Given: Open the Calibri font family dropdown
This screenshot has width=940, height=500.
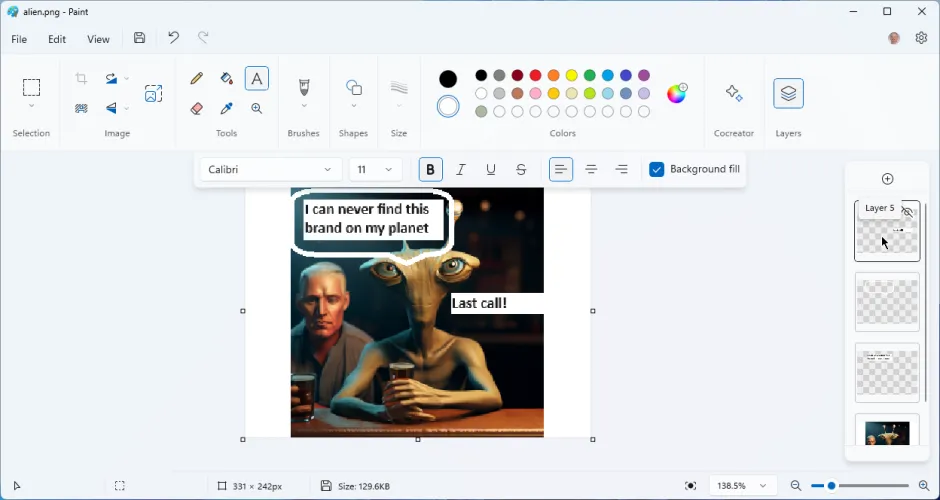Looking at the screenshot, I should point(270,170).
